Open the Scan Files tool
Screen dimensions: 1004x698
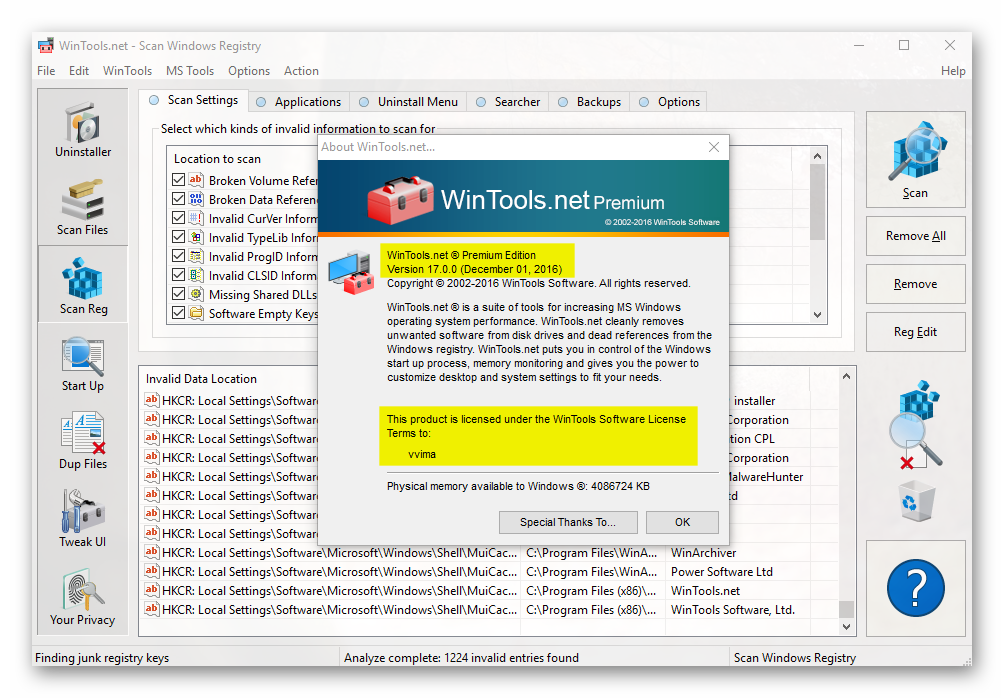(83, 207)
